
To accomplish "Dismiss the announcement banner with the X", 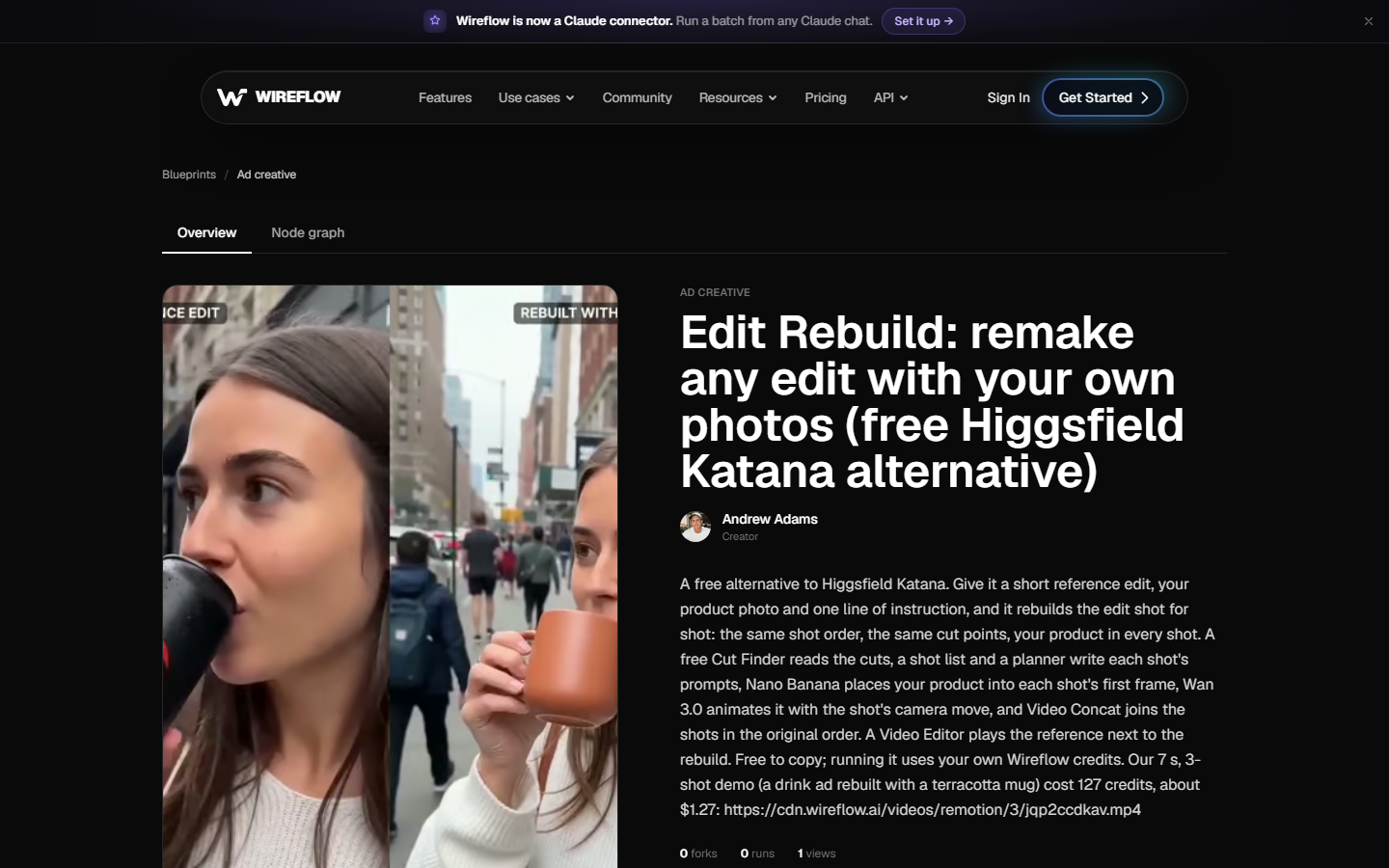I will point(1368,21).
